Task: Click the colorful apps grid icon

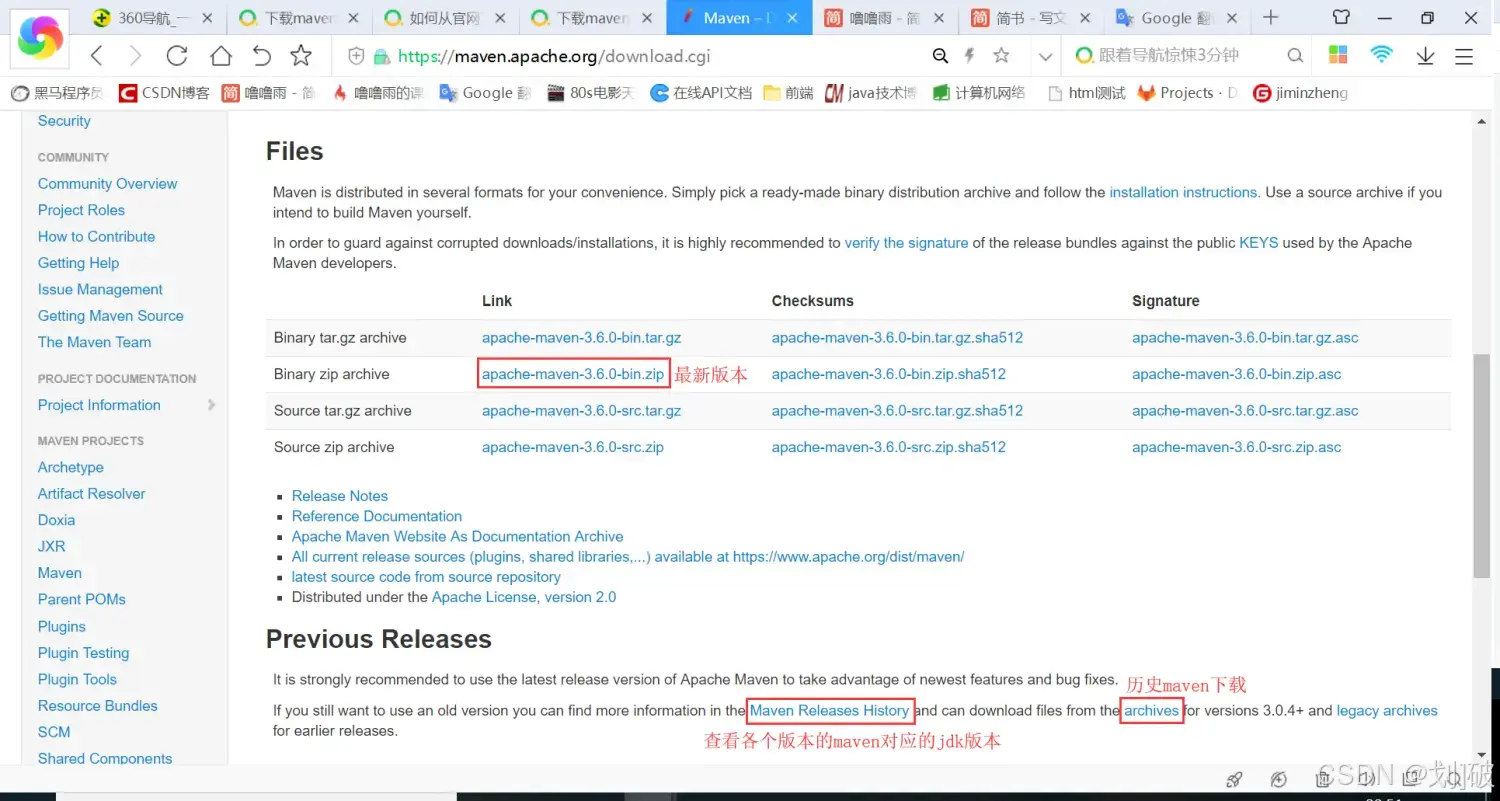Action: coord(1338,56)
